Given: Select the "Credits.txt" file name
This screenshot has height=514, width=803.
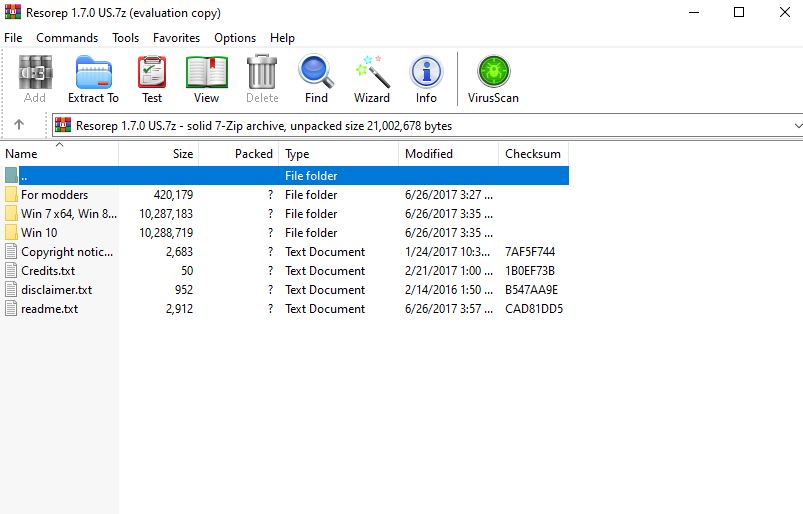Looking at the screenshot, I should (48, 271).
